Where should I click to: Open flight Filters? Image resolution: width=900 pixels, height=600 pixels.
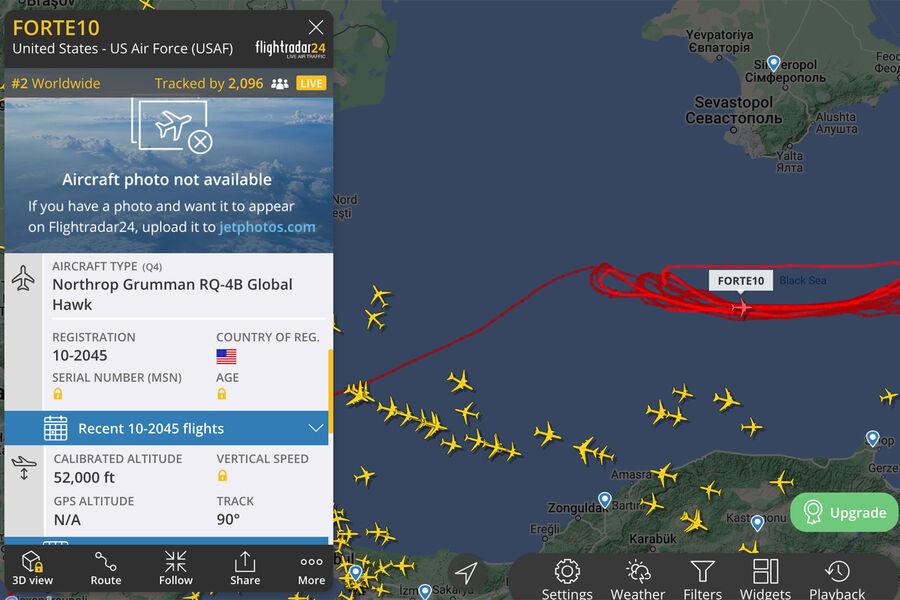703,579
